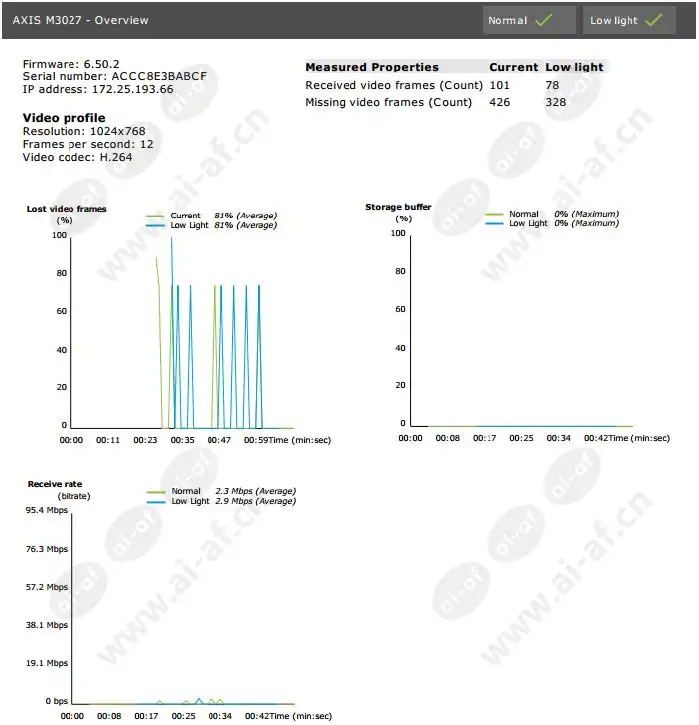
Task: Click Missing video frames (Count) row label
Action: pos(388,102)
